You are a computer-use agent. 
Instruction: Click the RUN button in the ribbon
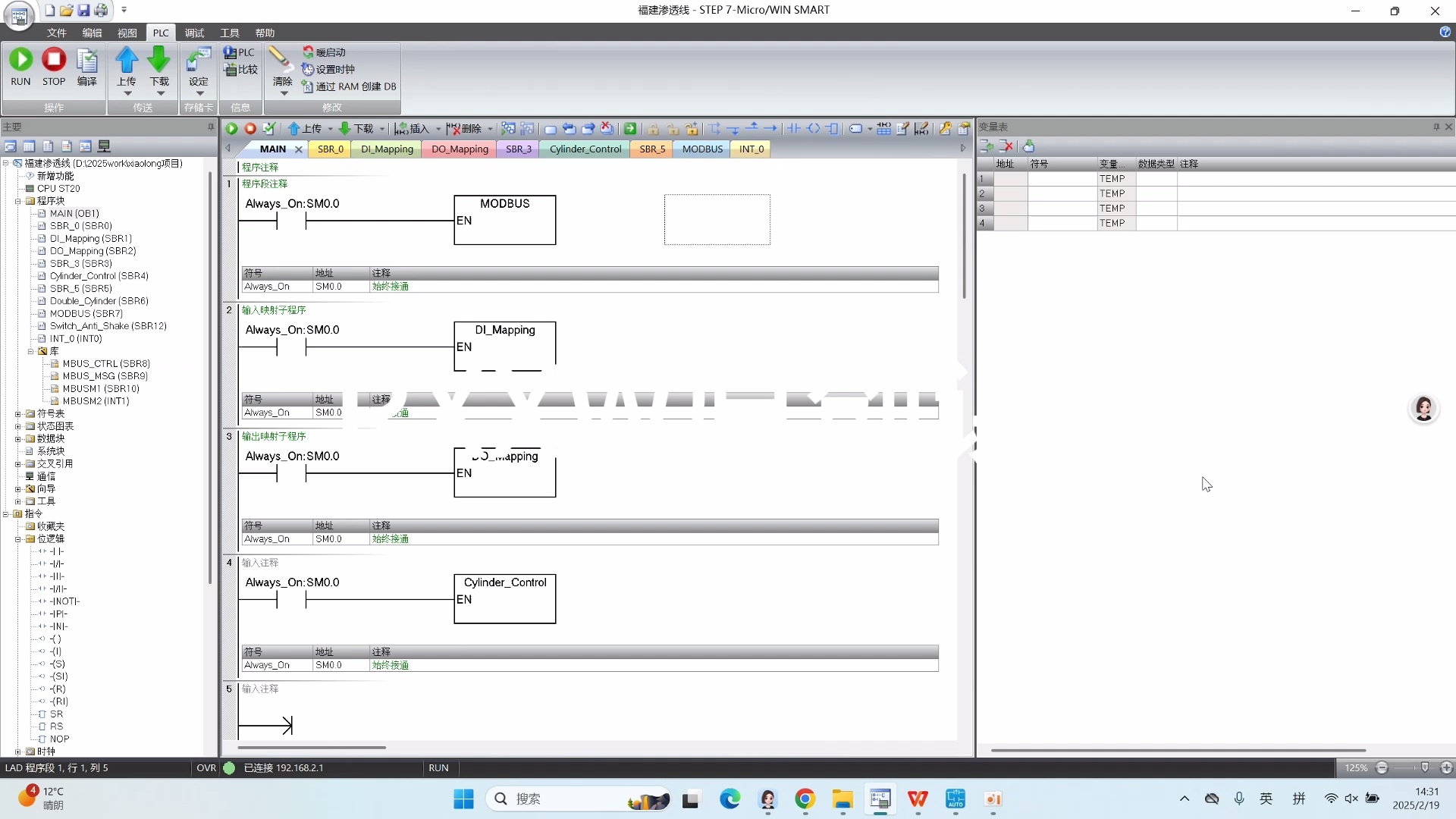20,61
